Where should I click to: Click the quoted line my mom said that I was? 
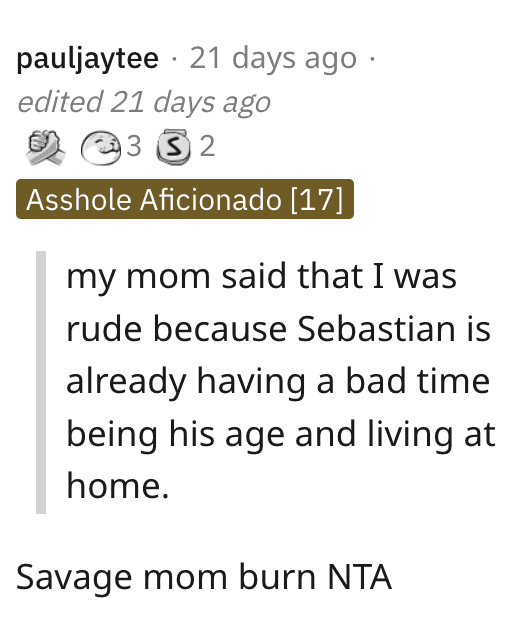pyautogui.click(x=261, y=277)
